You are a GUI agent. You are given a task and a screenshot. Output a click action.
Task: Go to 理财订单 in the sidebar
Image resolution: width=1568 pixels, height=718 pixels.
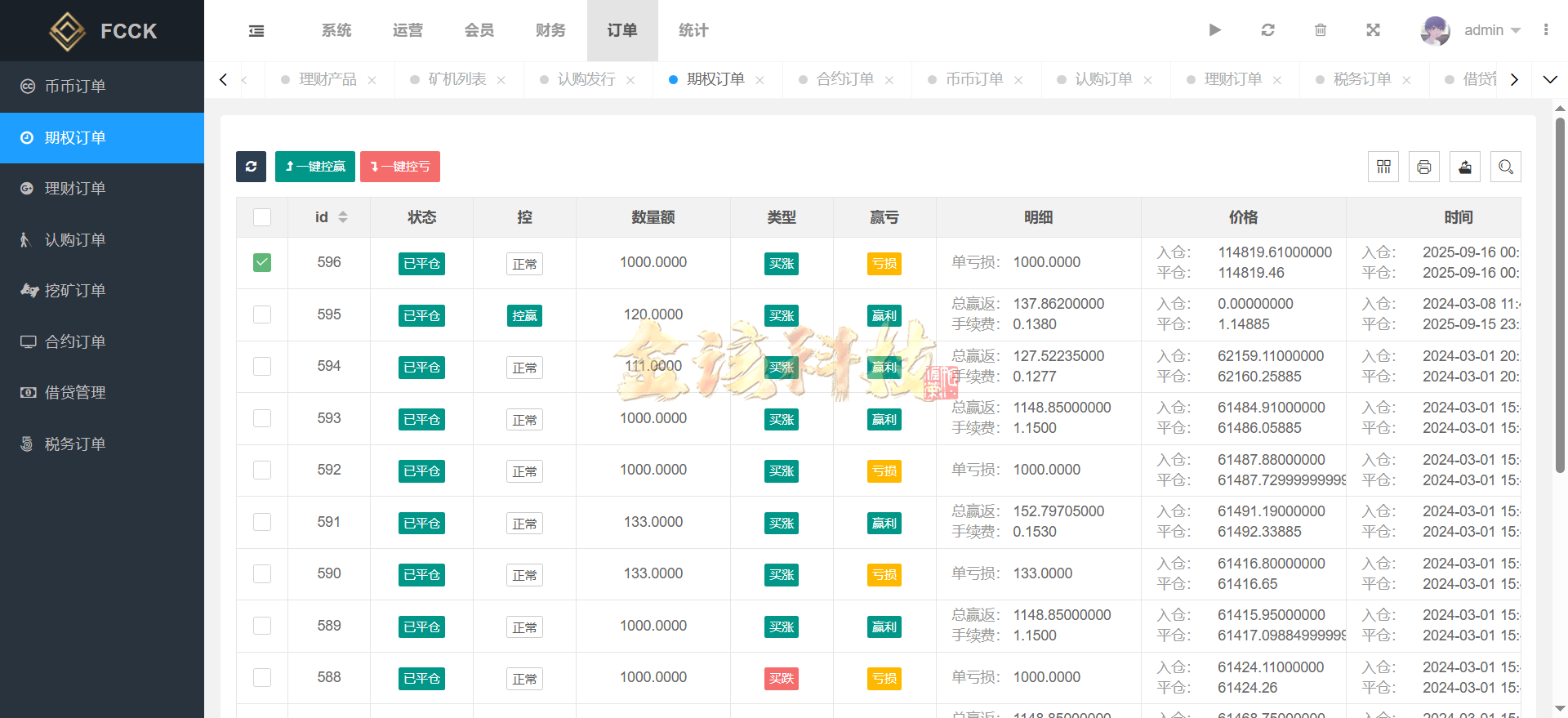point(102,189)
